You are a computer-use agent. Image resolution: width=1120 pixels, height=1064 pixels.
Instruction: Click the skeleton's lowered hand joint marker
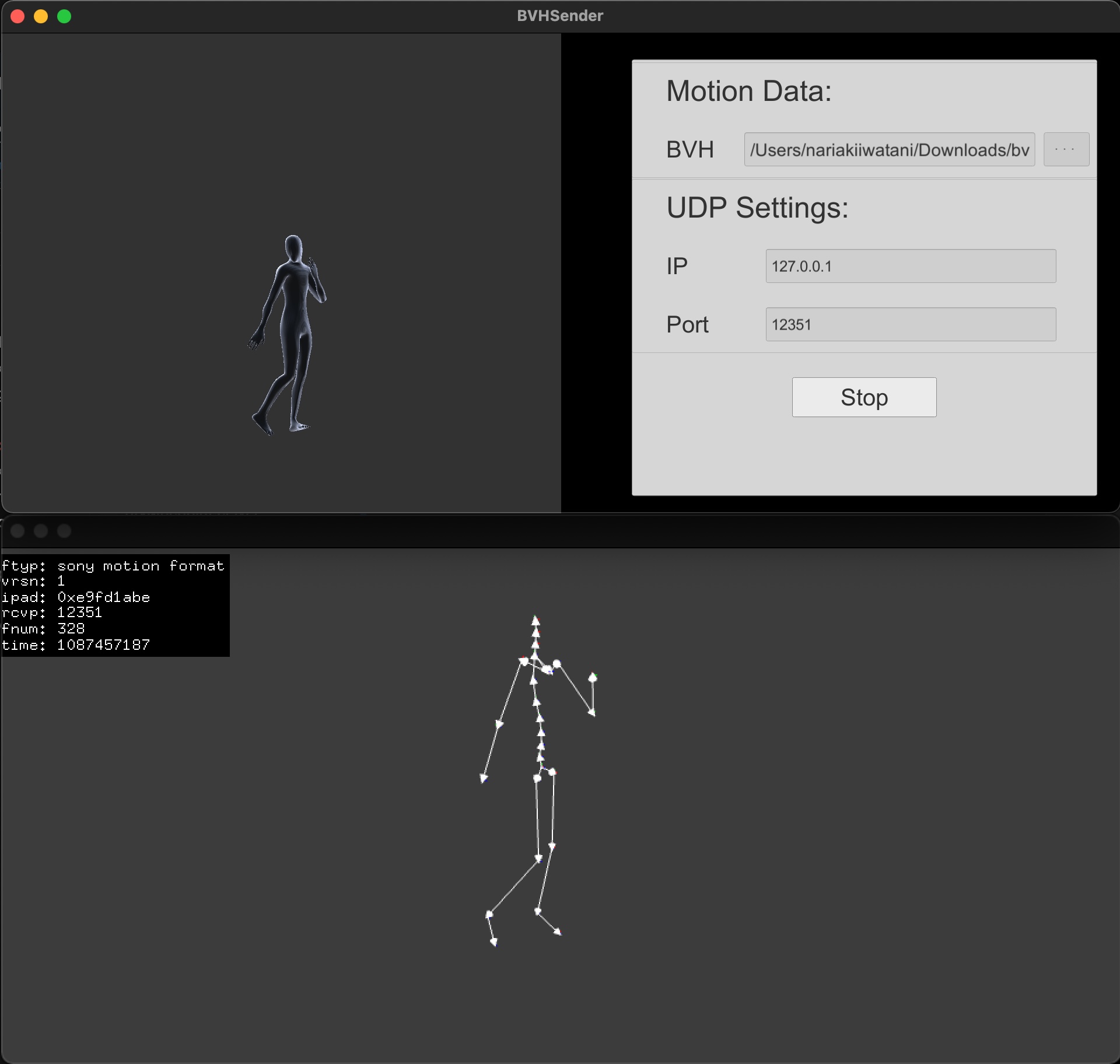pyautogui.click(x=484, y=778)
